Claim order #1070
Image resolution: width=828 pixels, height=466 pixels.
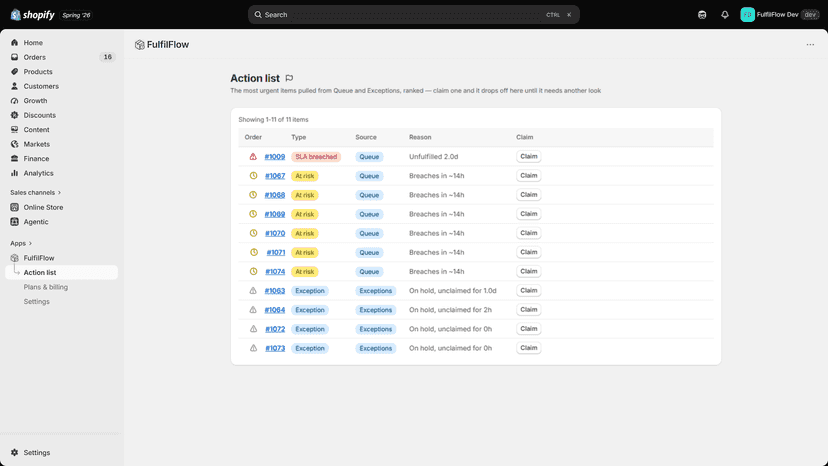pyautogui.click(x=529, y=233)
